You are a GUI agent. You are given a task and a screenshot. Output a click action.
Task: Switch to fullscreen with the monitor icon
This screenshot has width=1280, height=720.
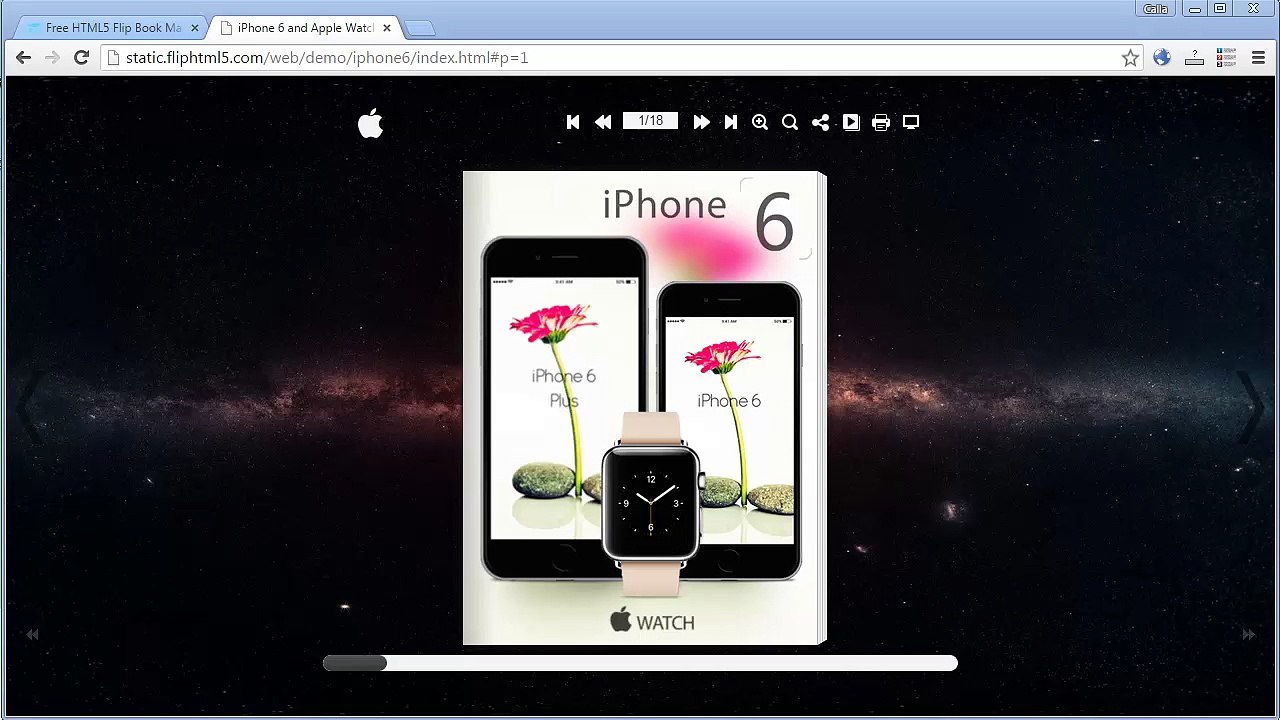click(911, 122)
